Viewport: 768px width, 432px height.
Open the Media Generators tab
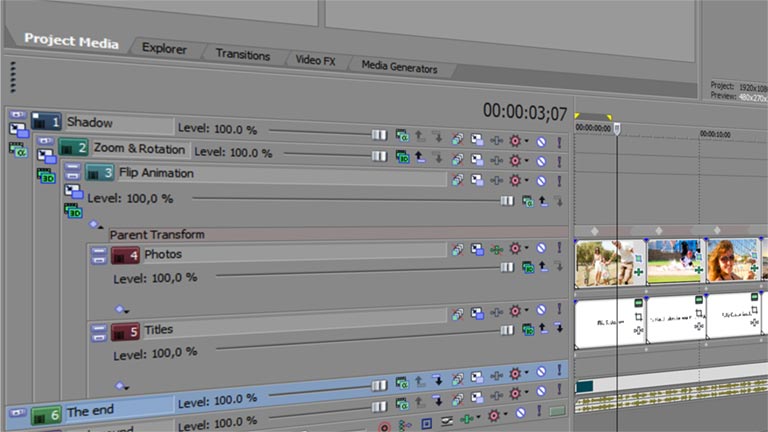(x=399, y=67)
